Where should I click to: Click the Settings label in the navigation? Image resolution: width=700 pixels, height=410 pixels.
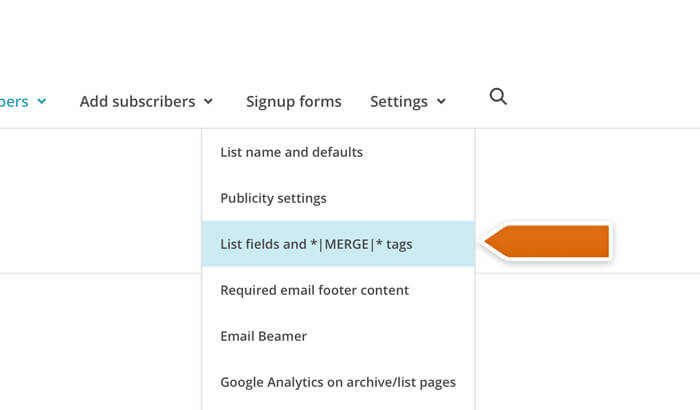399,101
